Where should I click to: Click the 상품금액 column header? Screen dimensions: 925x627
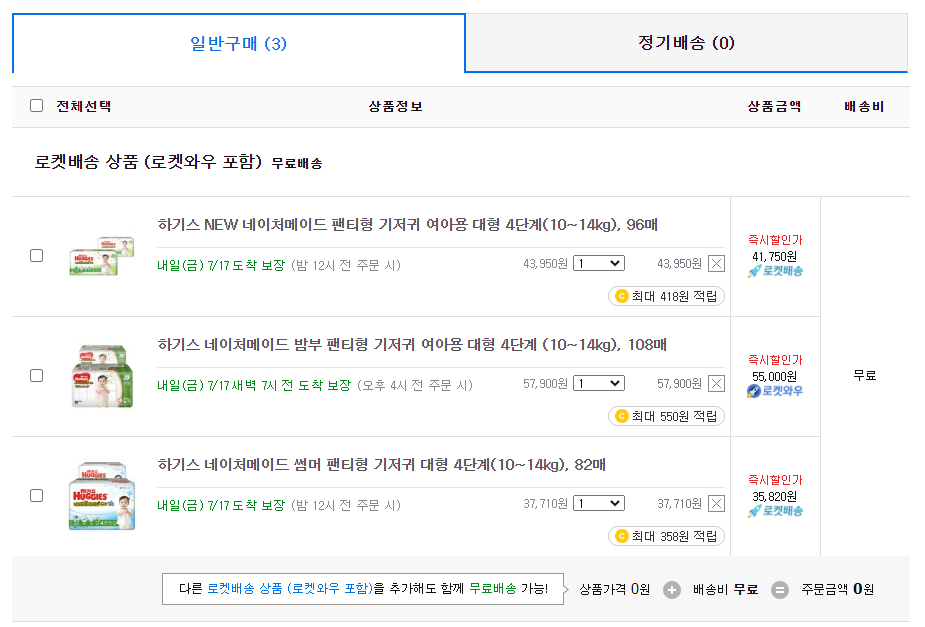pyautogui.click(x=774, y=106)
